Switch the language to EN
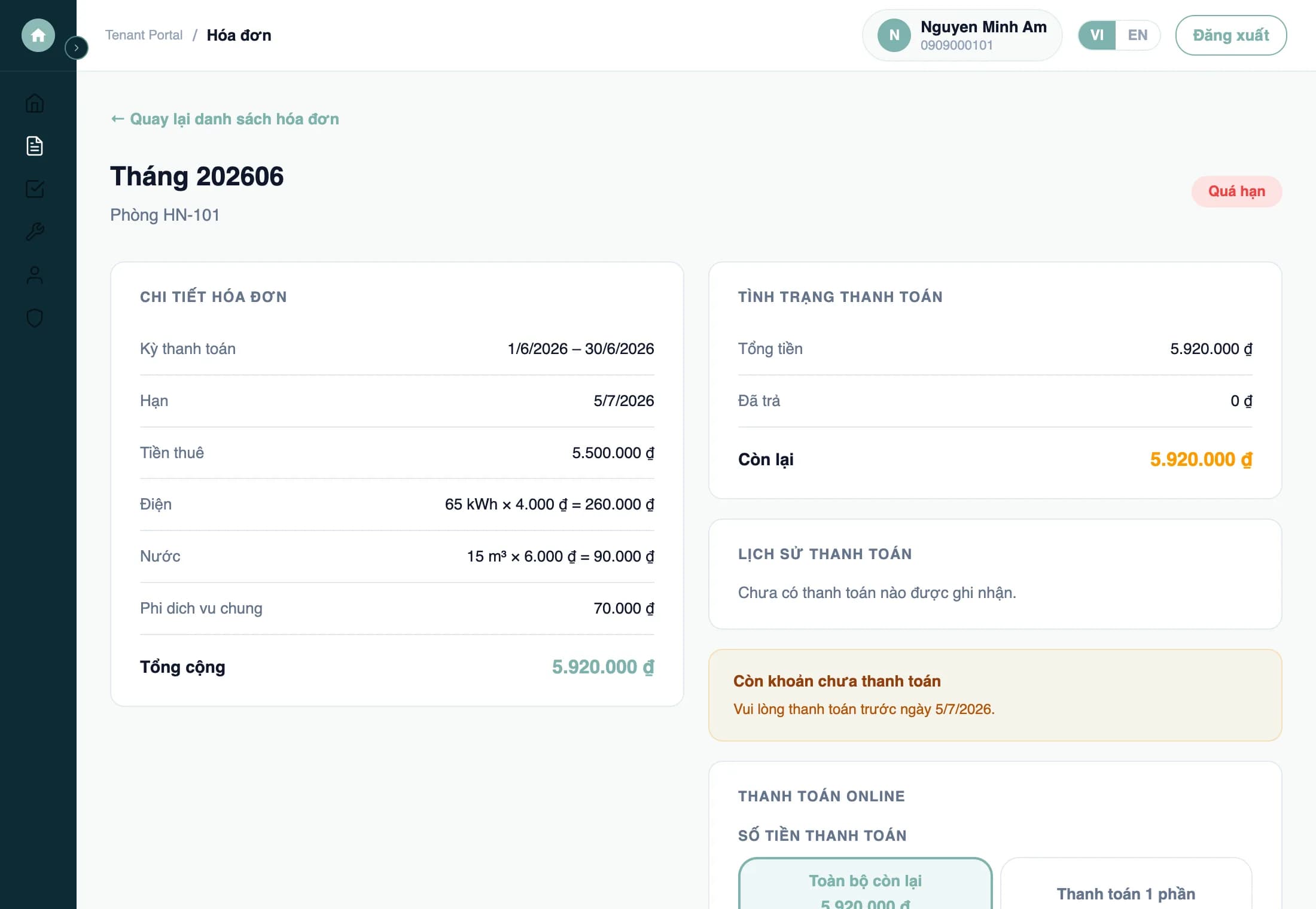The image size is (1316, 909). pos(1138,35)
